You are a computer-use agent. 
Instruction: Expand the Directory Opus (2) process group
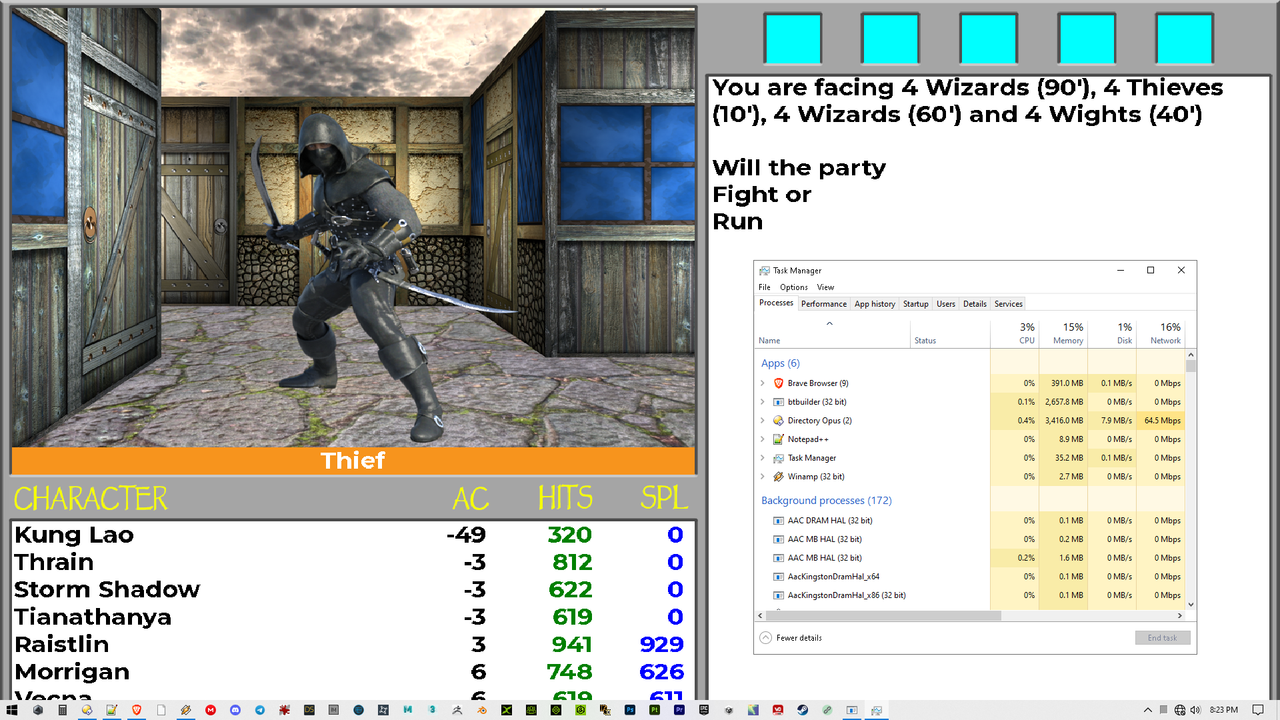762,420
